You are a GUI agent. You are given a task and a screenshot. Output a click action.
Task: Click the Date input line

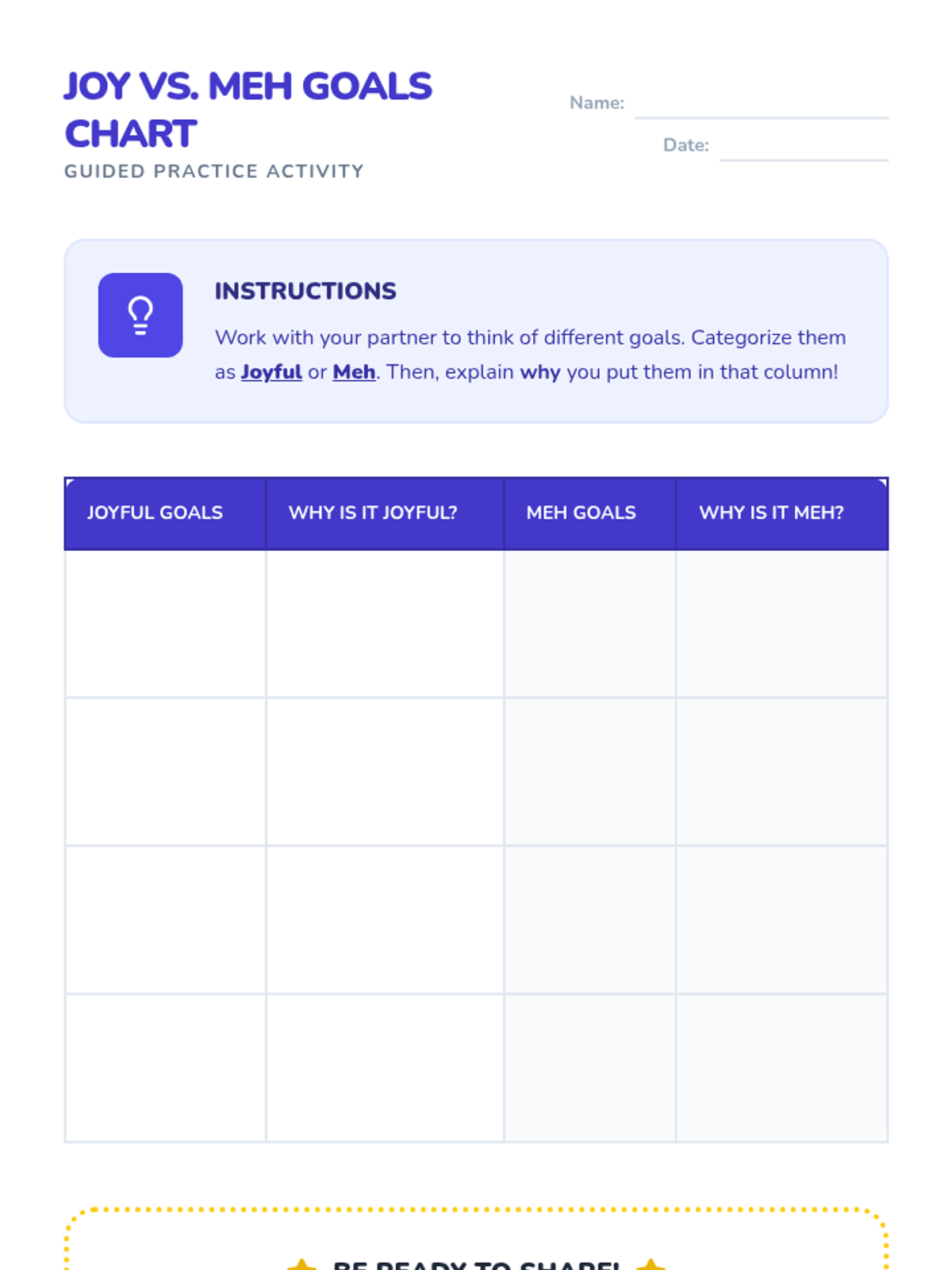803,148
